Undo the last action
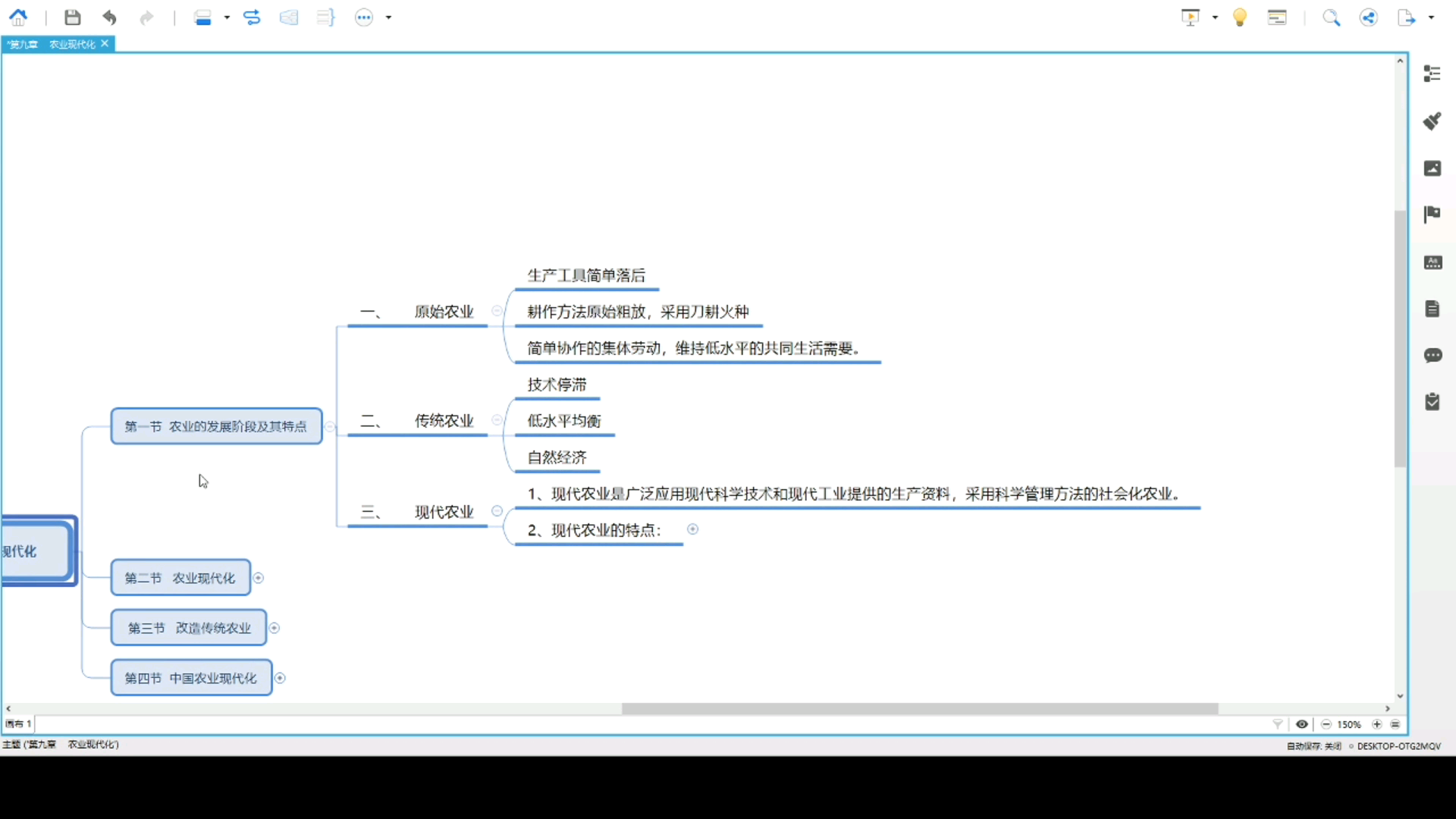1456x819 pixels. tap(110, 17)
